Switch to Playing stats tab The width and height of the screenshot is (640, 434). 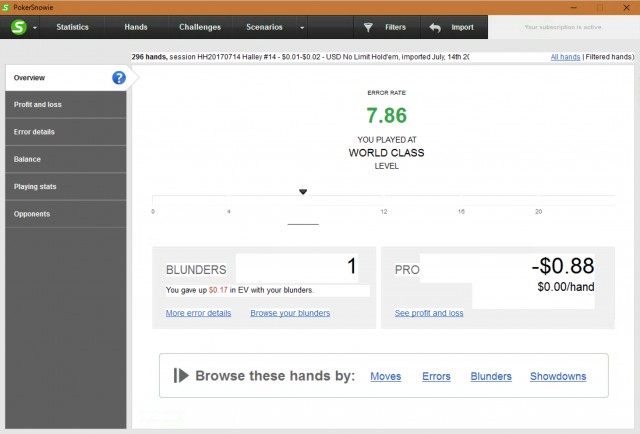66,187
